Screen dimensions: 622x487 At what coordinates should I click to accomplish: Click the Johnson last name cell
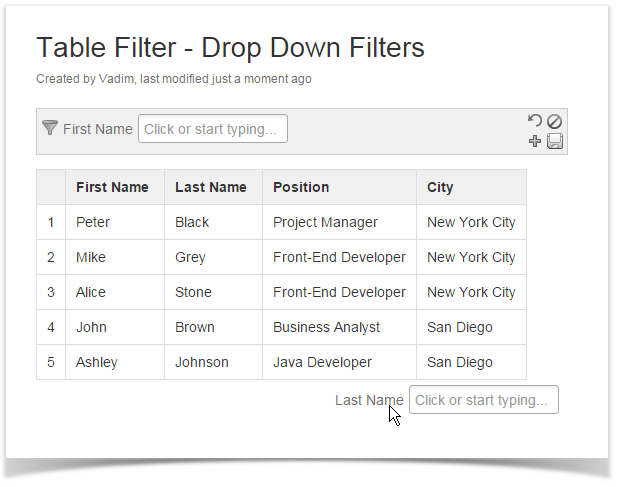(x=201, y=362)
